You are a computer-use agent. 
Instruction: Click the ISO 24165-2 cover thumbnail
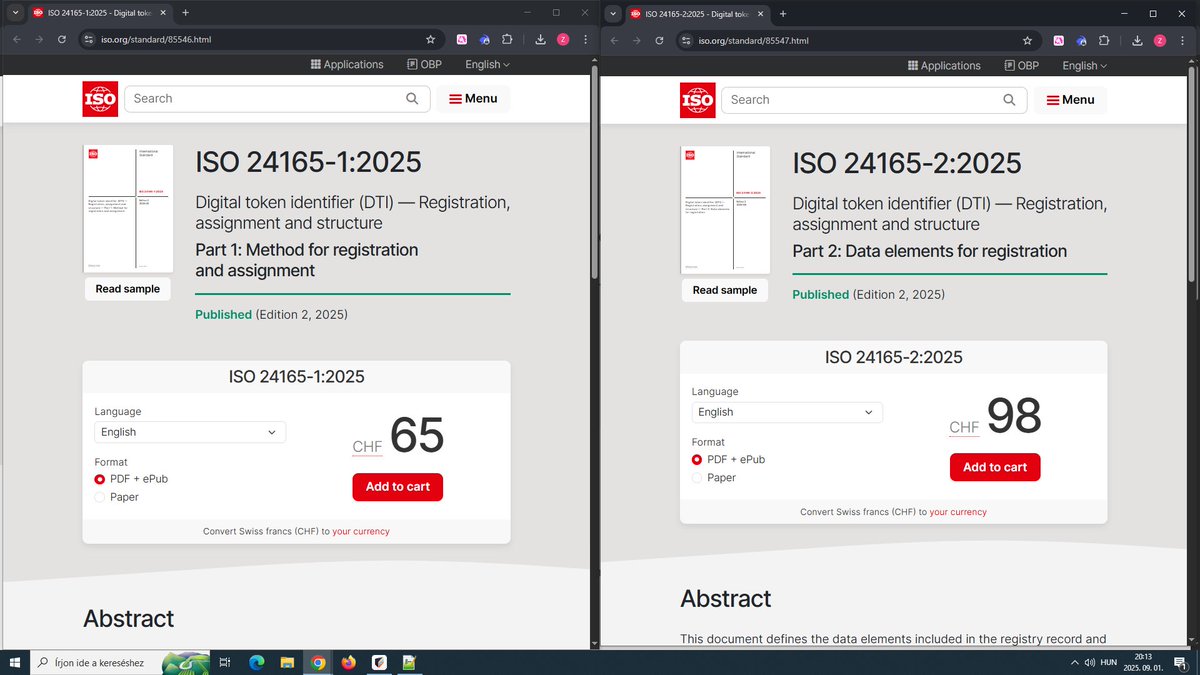tap(725, 210)
